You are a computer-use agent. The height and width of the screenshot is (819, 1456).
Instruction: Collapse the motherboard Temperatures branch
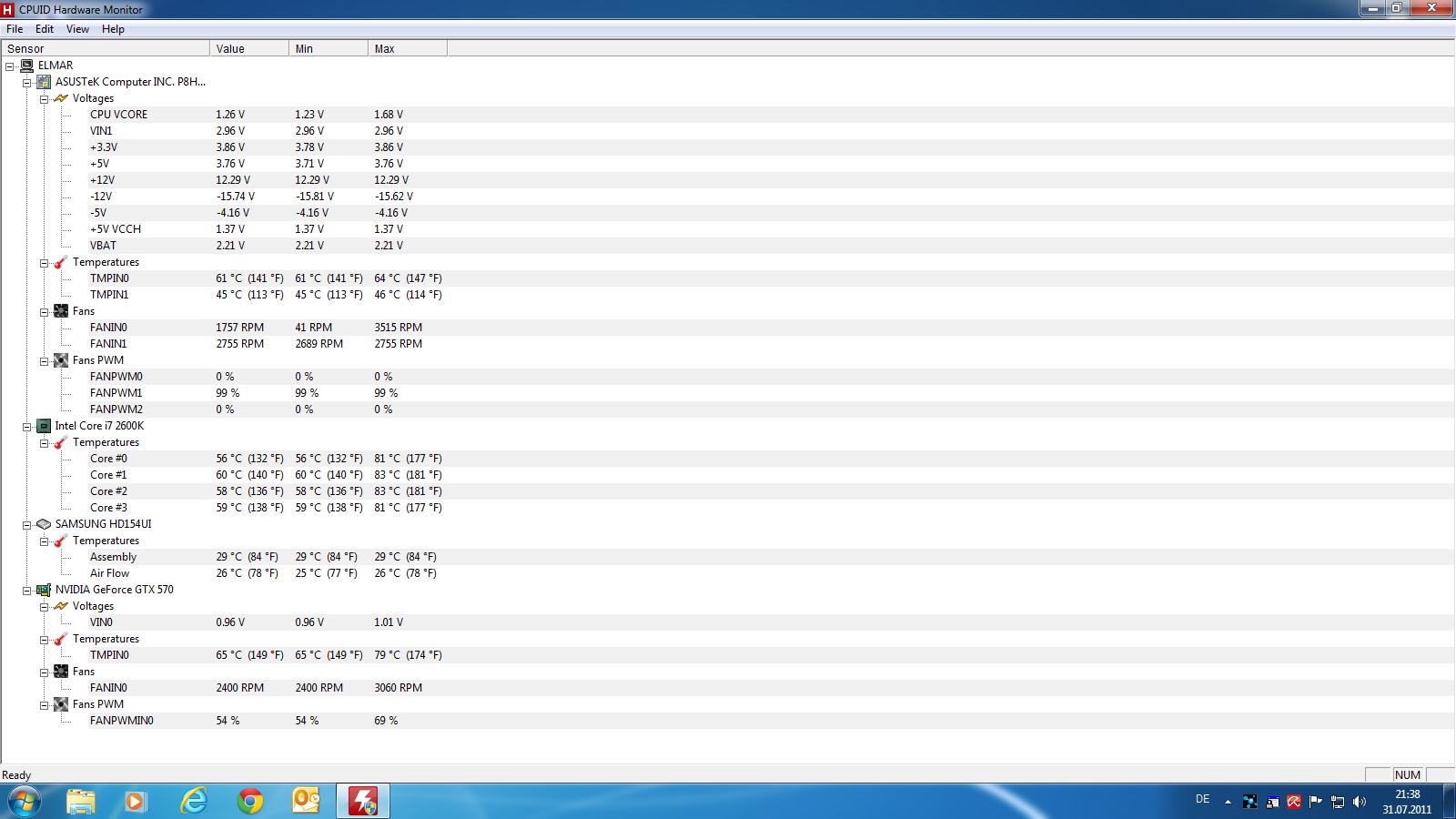[44, 262]
